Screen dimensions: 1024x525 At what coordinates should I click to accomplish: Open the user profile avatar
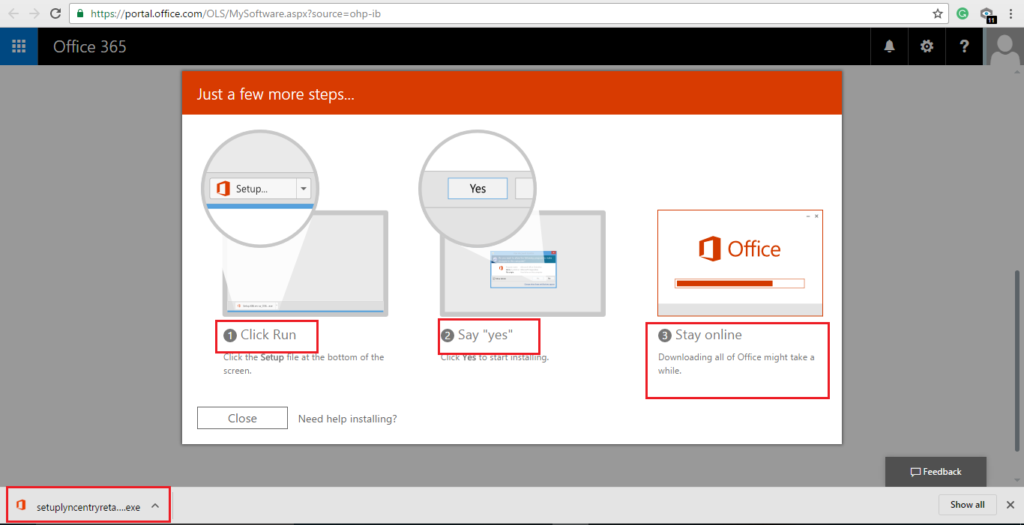(1004, 46)
